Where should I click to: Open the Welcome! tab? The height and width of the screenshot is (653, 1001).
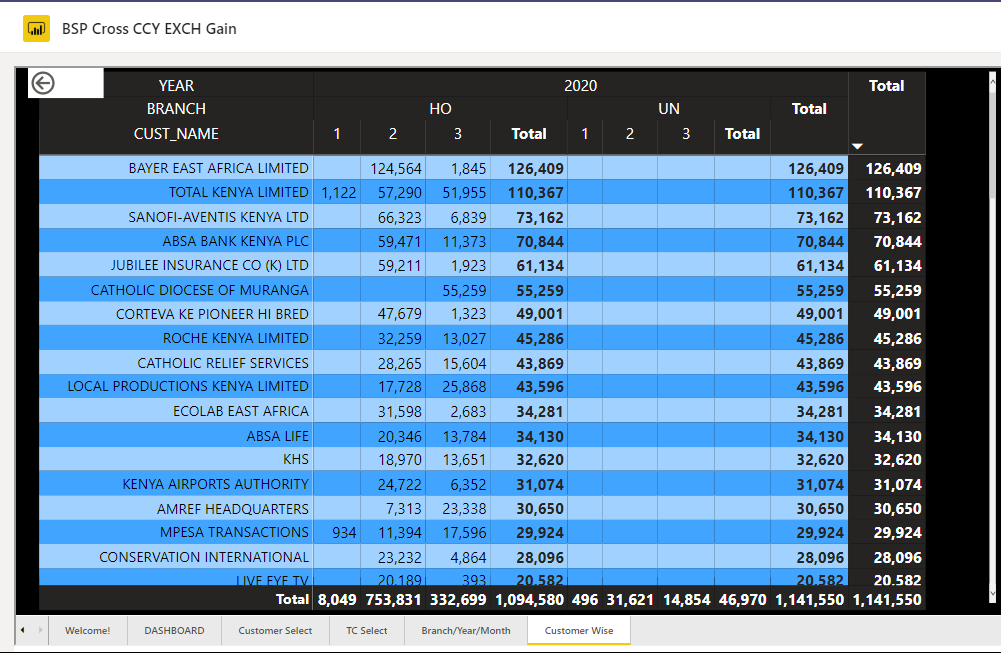(87, 630)
